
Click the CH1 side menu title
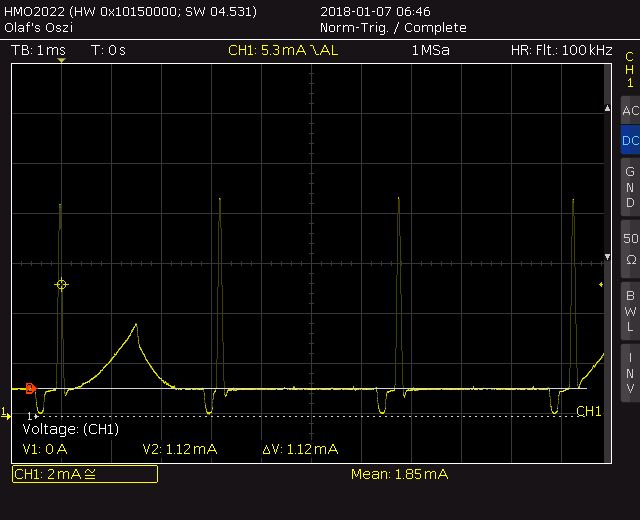pyautogui.click(x=630, y=69)
